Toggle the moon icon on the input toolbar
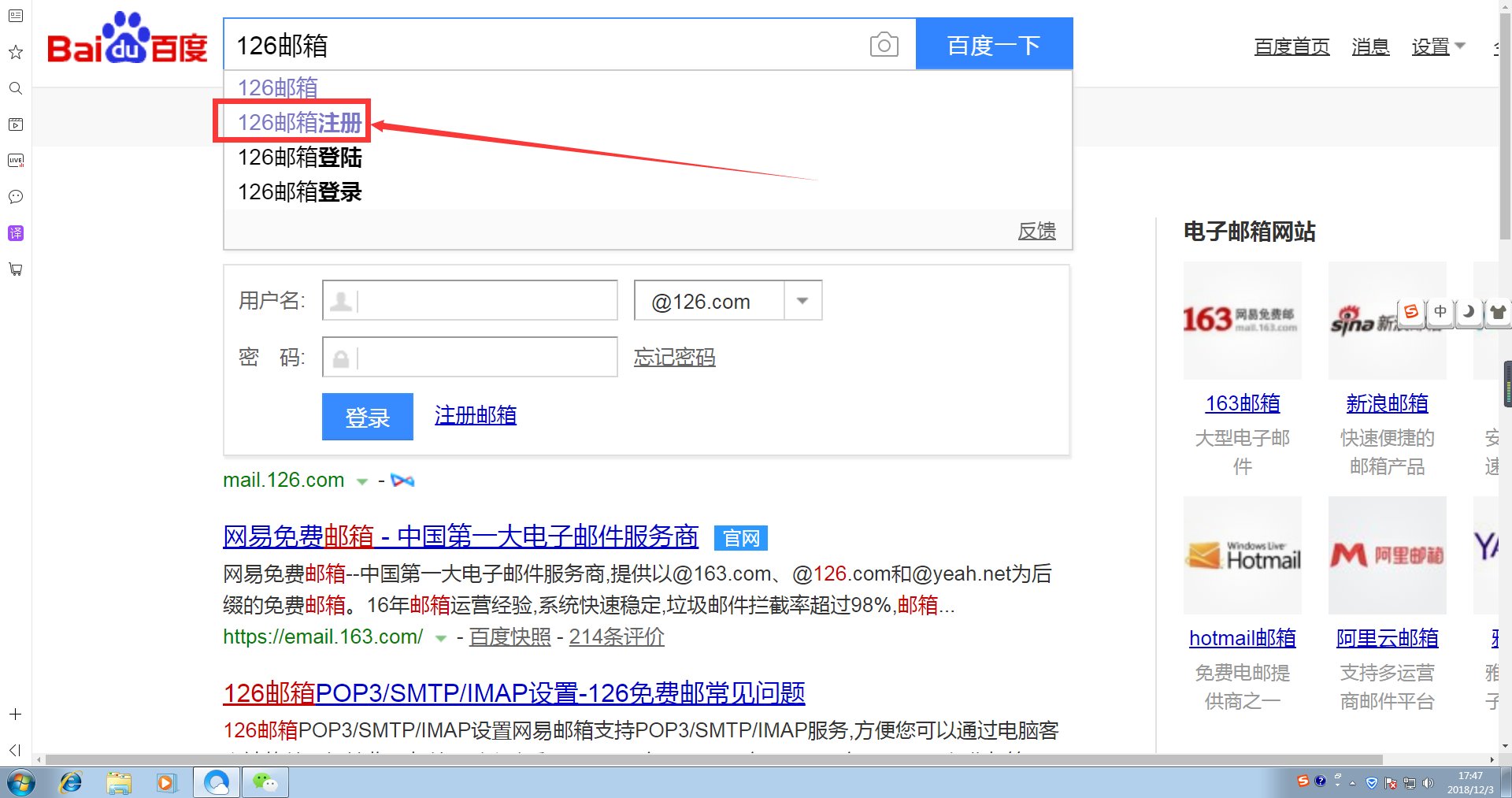Screen dimensions: 1512x798 1469,312
